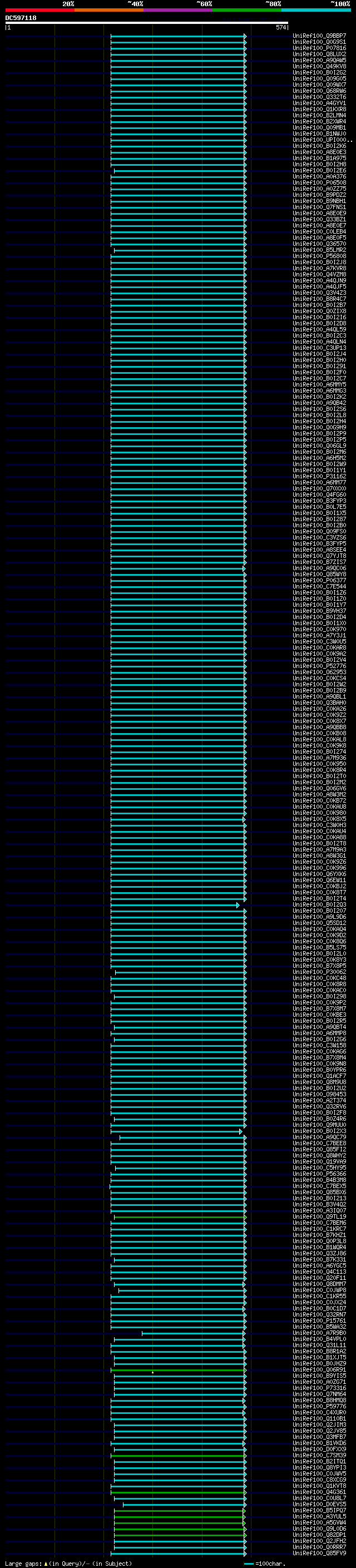Select the UniRef100_A9L9D6 label

319,917
